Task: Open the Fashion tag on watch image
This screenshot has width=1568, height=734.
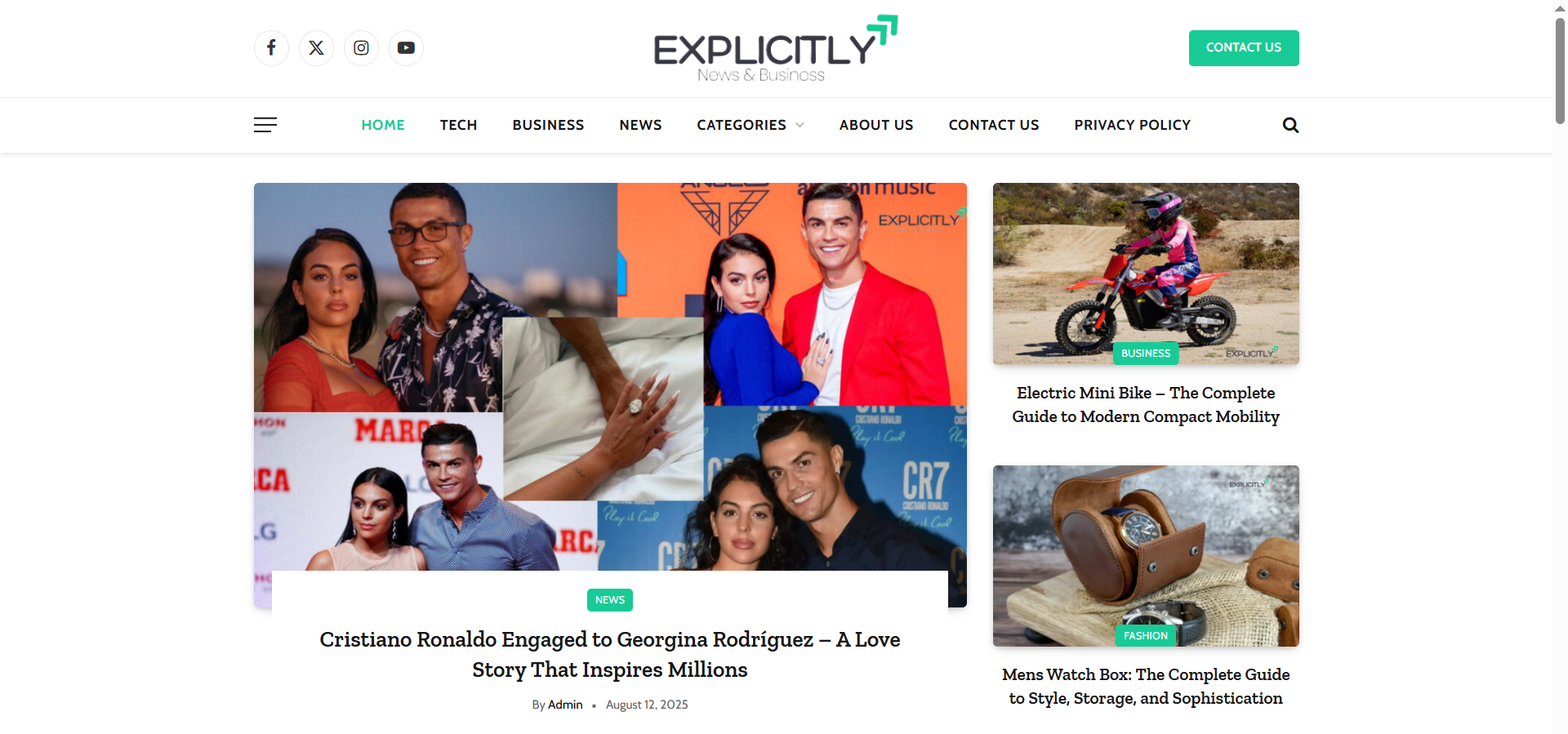Action: click(x=1146, y=636)
